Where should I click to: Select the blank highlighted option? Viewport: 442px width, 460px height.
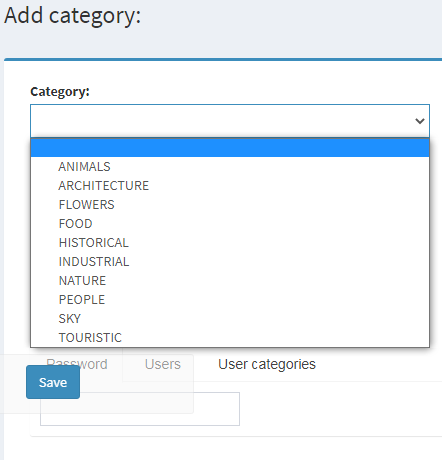point(230,148)
